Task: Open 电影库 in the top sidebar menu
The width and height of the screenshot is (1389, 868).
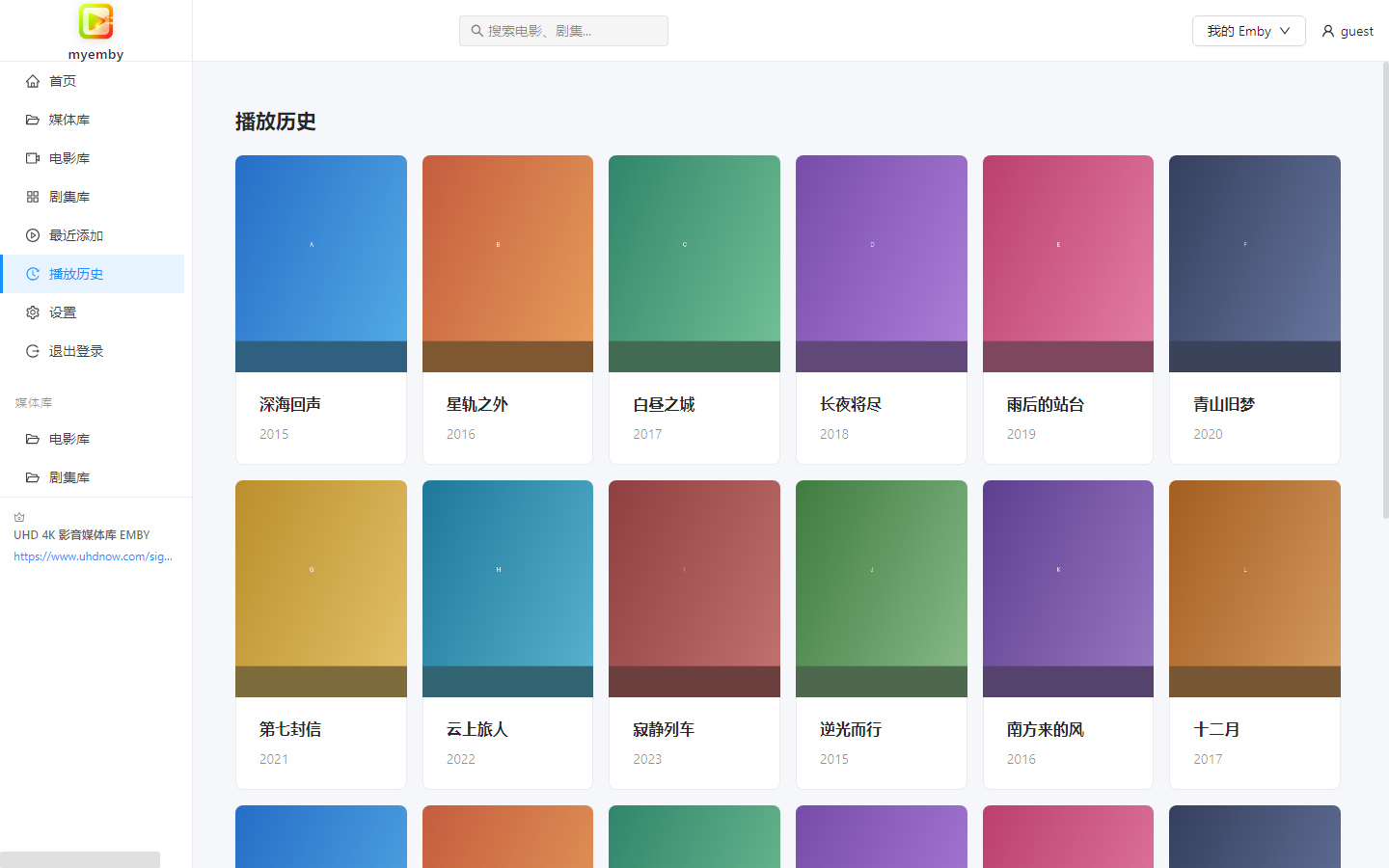Action: point(93,158)
